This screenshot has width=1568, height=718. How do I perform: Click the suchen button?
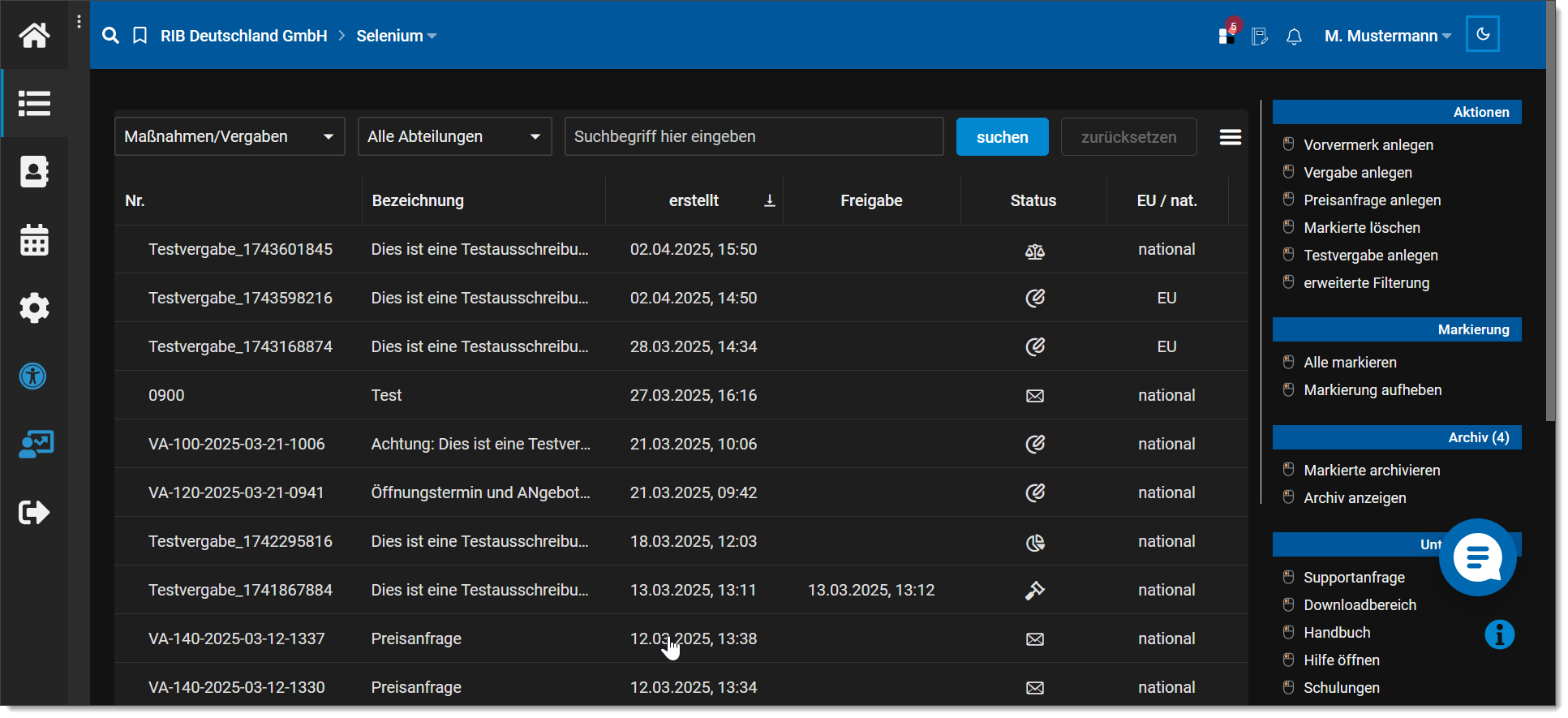click(x=1002, y=137)
